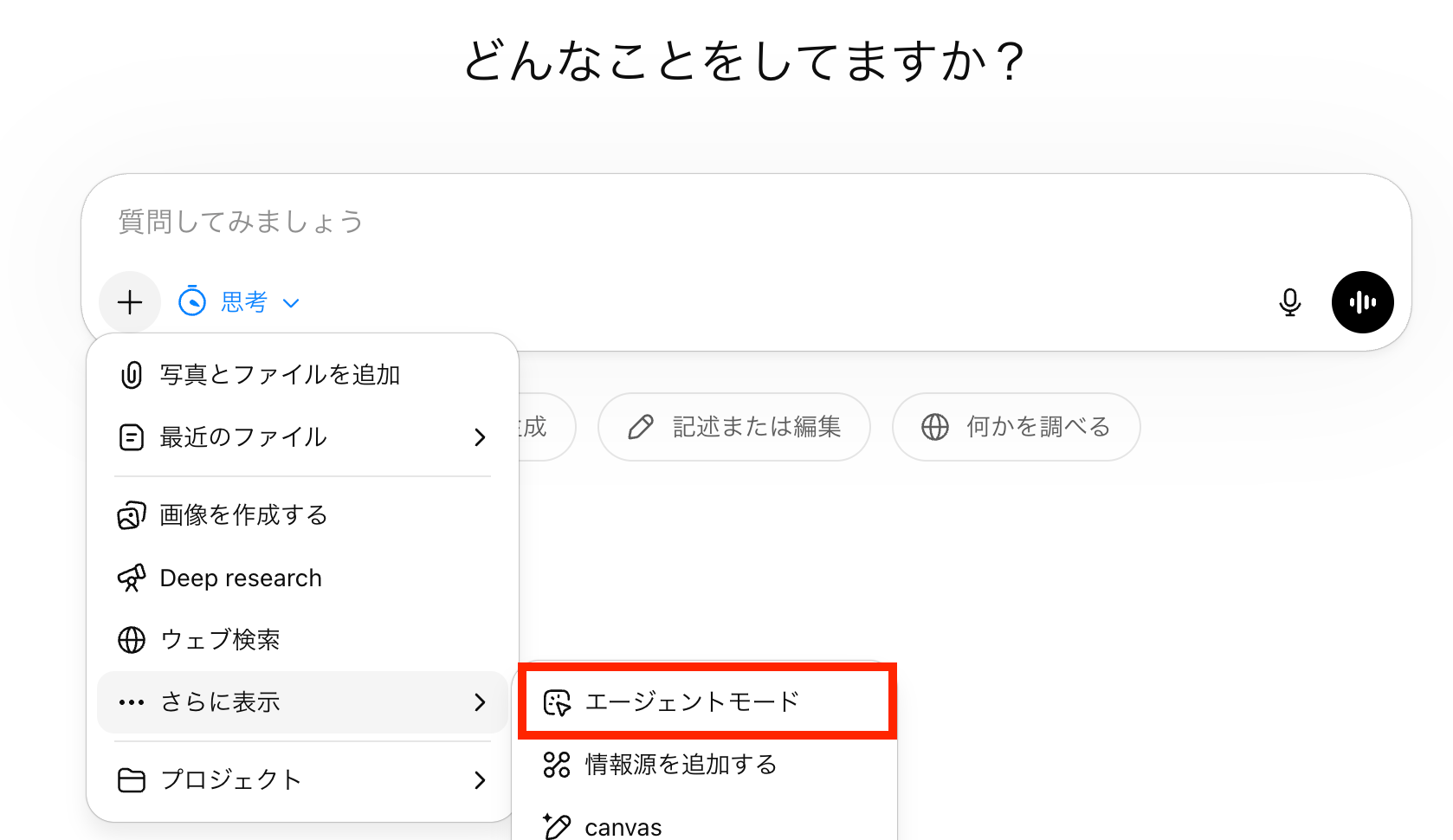Click the エージェントモード agent icon
1453x840 pixels.
point(557,702)
